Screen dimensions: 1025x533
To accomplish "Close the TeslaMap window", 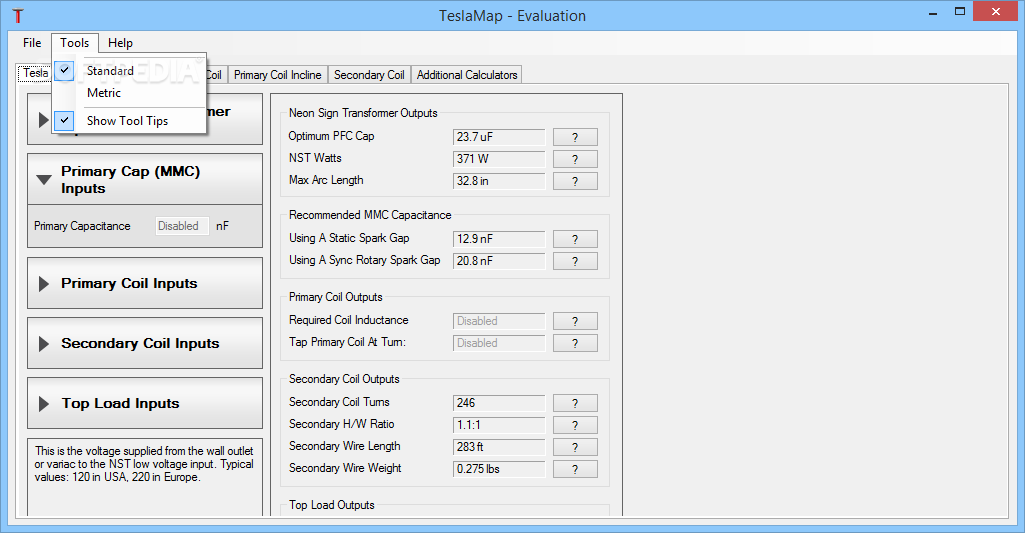I will tap(996, 12).
